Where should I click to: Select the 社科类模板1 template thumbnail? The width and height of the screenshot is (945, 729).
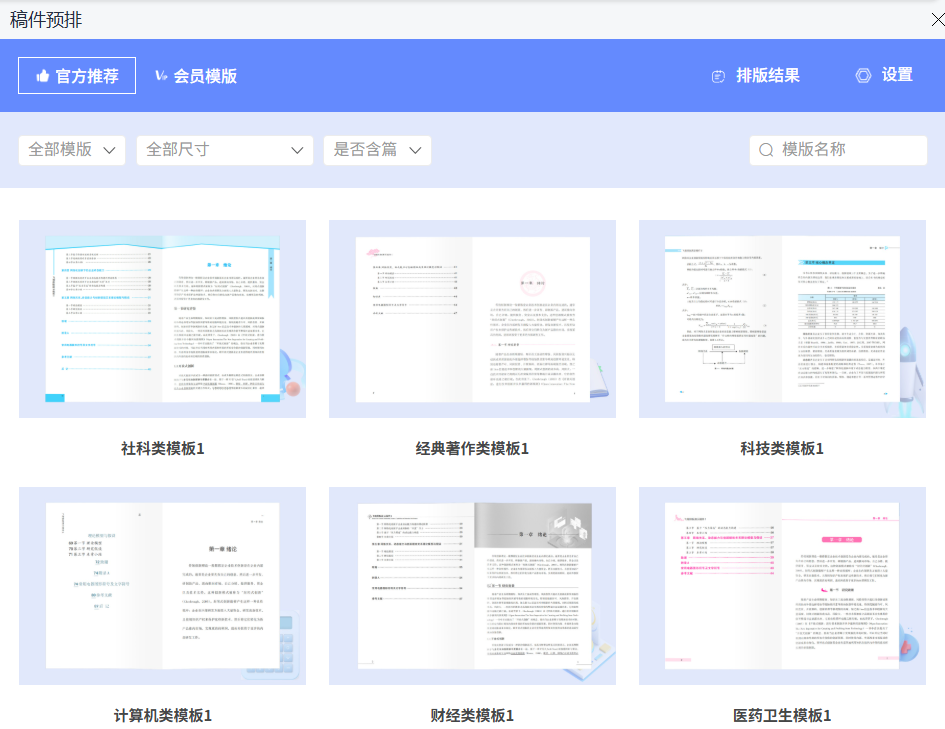point(161,319)
